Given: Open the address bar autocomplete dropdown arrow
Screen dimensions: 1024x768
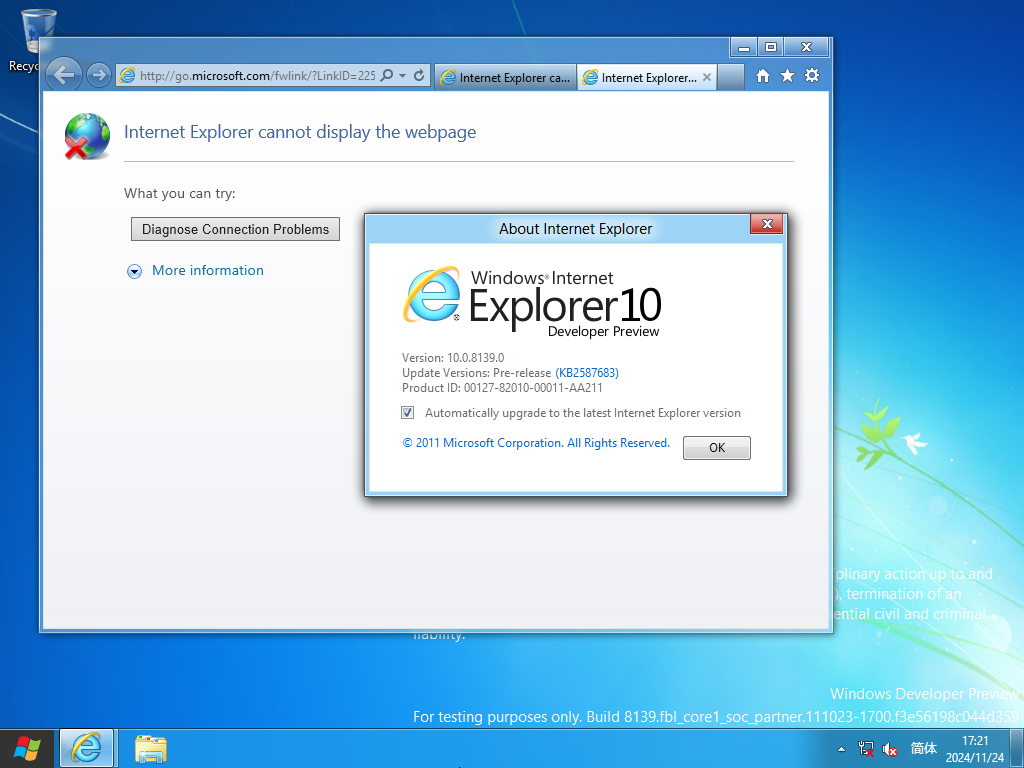Looking at the screenshot, I should (x=402, y=76).
